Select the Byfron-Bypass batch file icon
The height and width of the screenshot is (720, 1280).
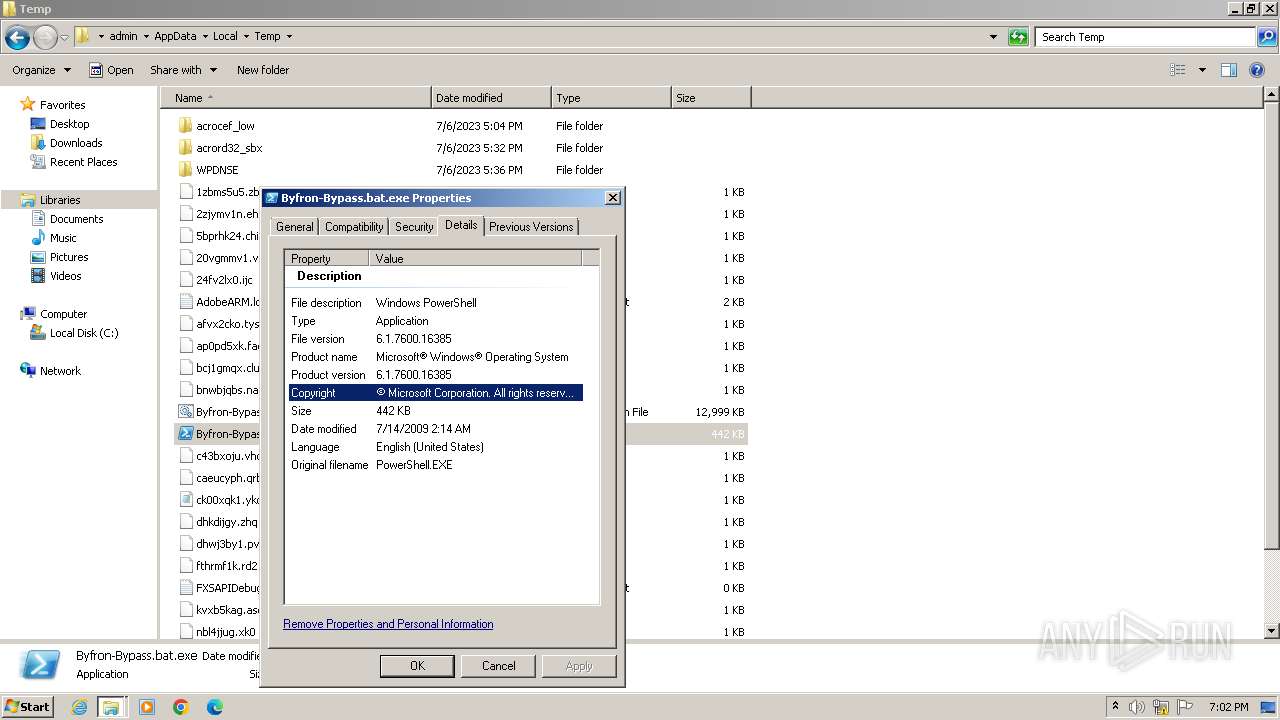(x=185, y=412)
